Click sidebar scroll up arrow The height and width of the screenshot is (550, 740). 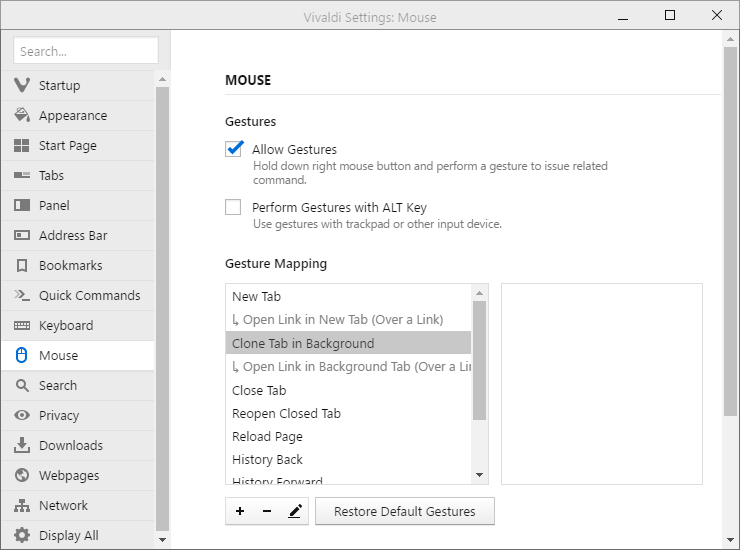click(x=162, y=79)
